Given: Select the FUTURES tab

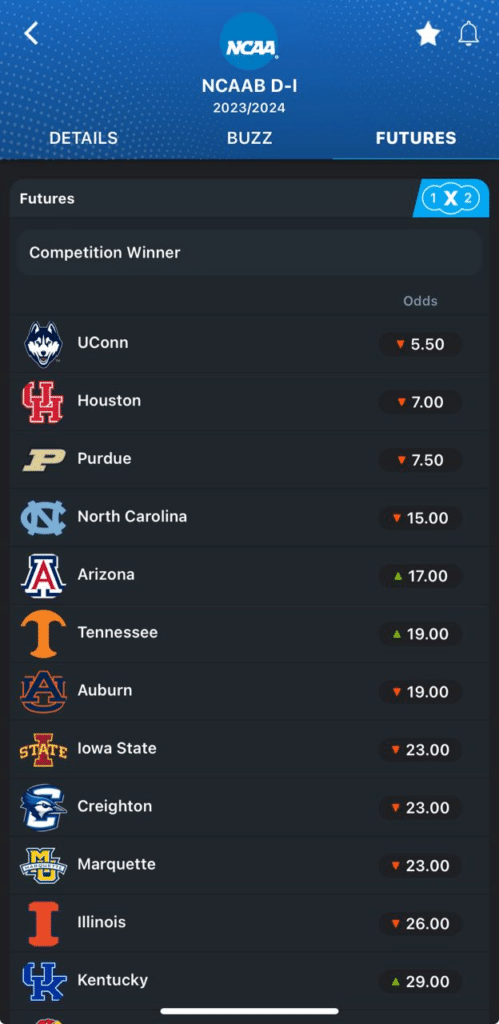Looking at the screenshot, I should point(415,138).
